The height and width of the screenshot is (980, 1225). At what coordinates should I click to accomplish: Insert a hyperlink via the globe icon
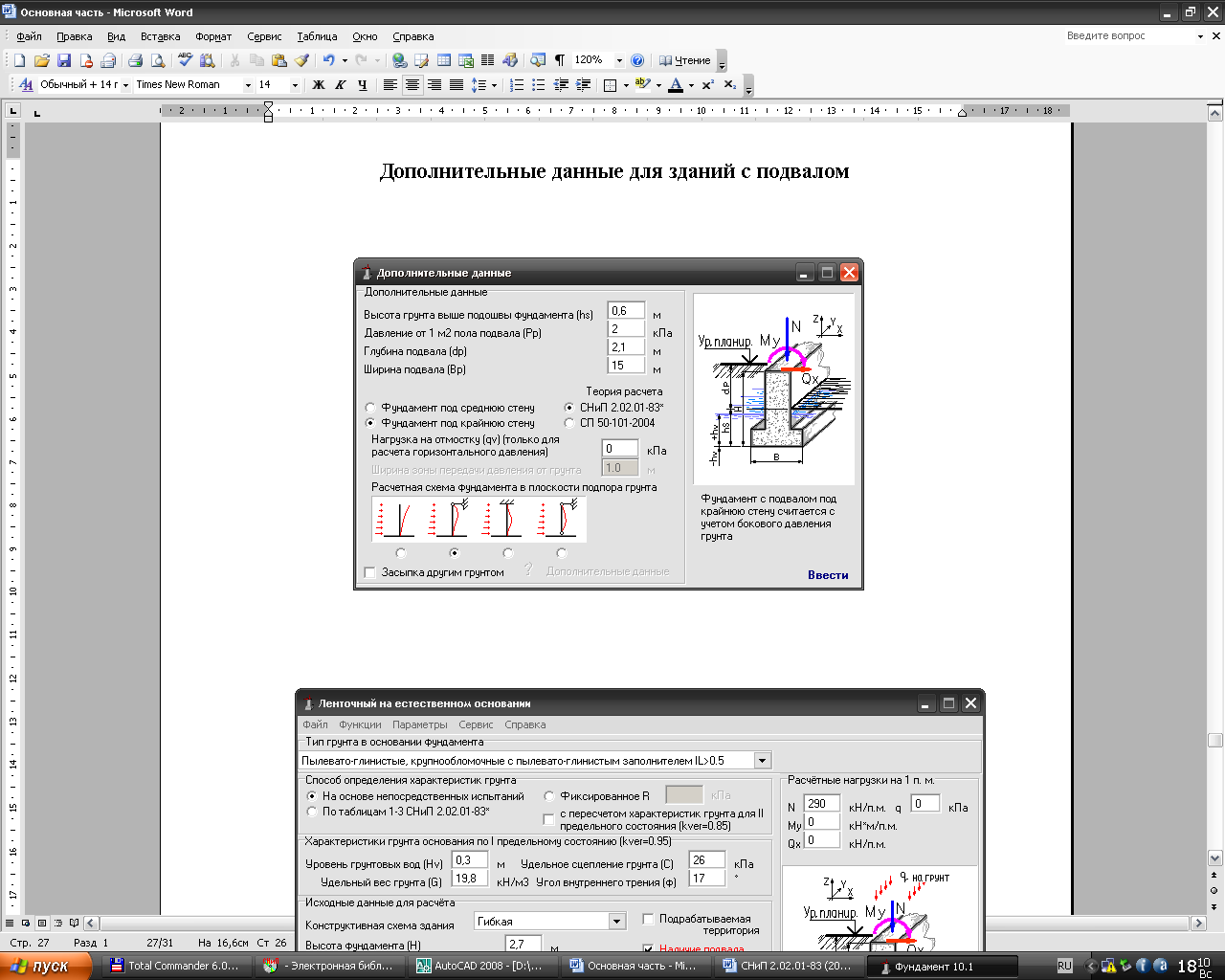point(399,60)
